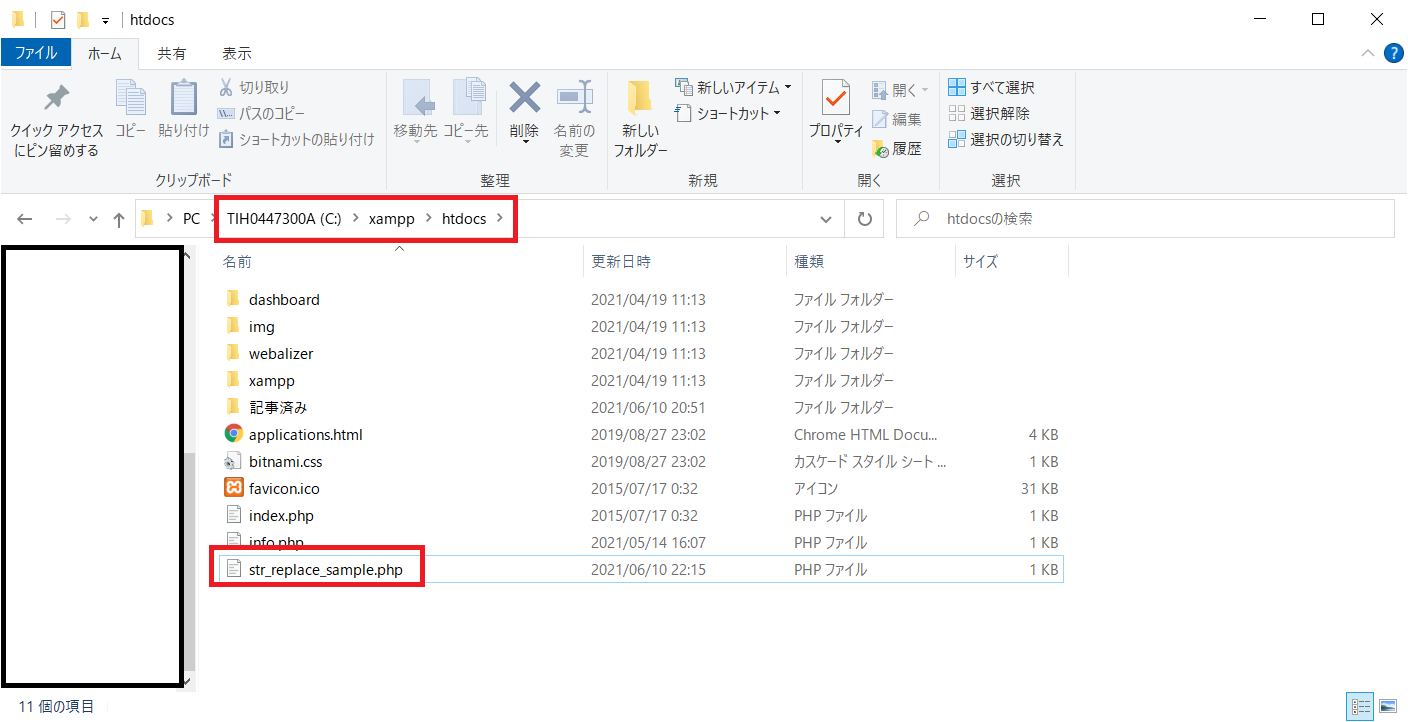Open the File tab
This screenshot has height=722, width=1408.
coord(36,53)
